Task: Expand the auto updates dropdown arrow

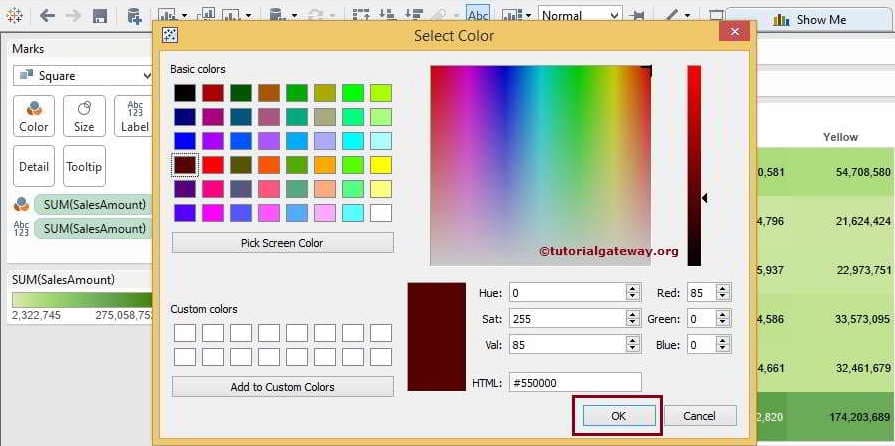Action: coord(293,16)
